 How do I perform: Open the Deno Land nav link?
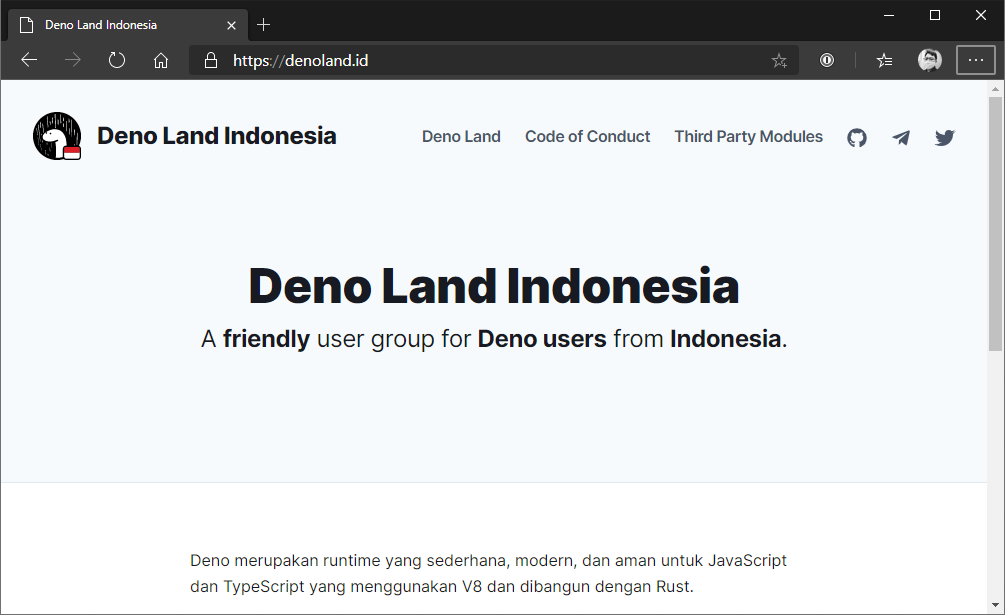461,136
